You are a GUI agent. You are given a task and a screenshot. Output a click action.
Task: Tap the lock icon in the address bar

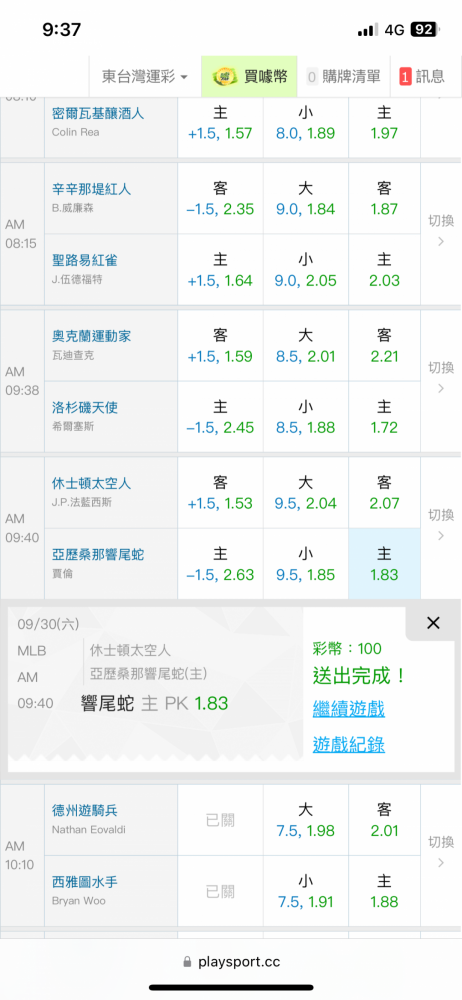click(x=187, y=962)
